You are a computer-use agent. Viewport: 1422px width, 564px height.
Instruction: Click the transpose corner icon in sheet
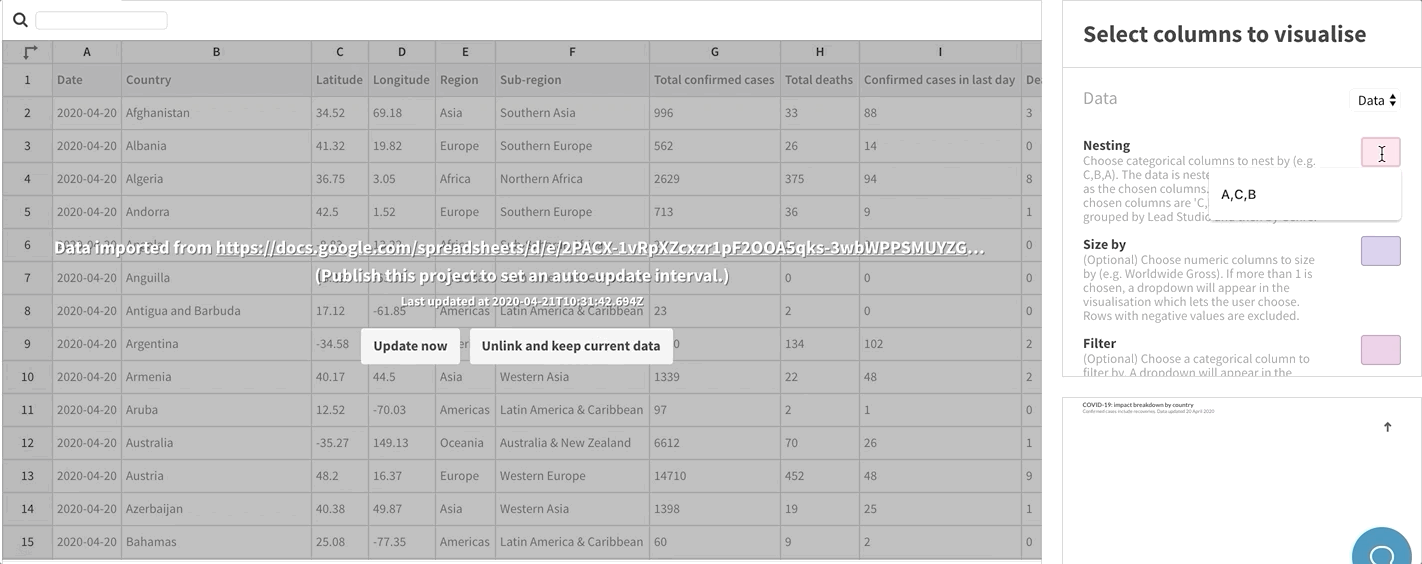28,52
